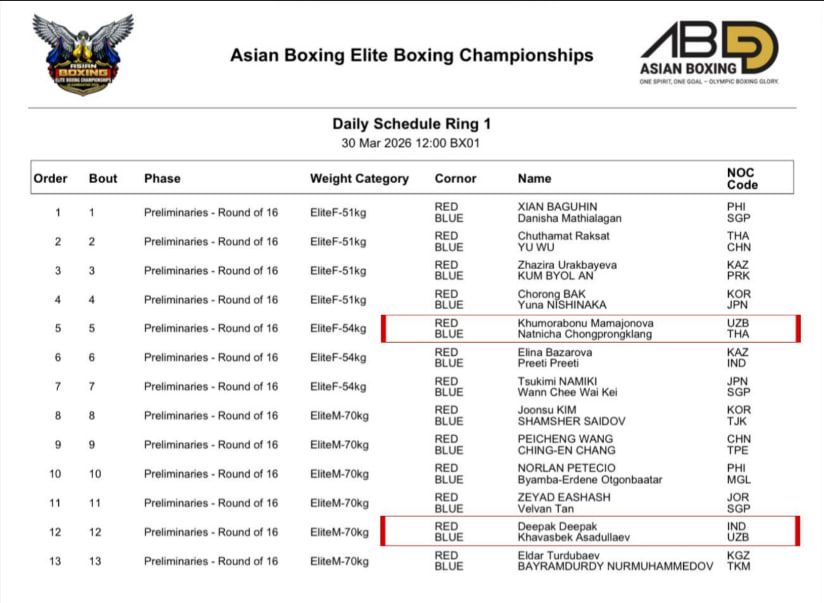824x603 pixels.
Task: Select Natnicha Chongprongklang in highlighted row
Action: 582,334
